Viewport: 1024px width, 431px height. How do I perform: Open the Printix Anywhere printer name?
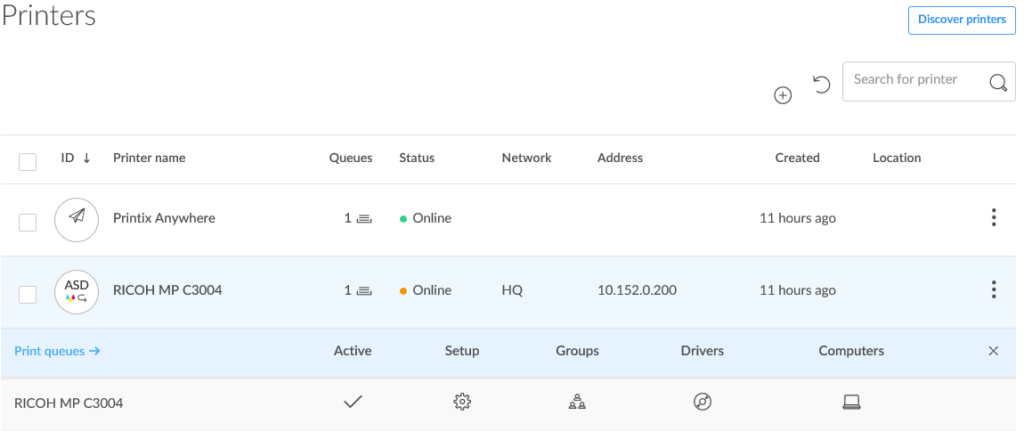164,218
